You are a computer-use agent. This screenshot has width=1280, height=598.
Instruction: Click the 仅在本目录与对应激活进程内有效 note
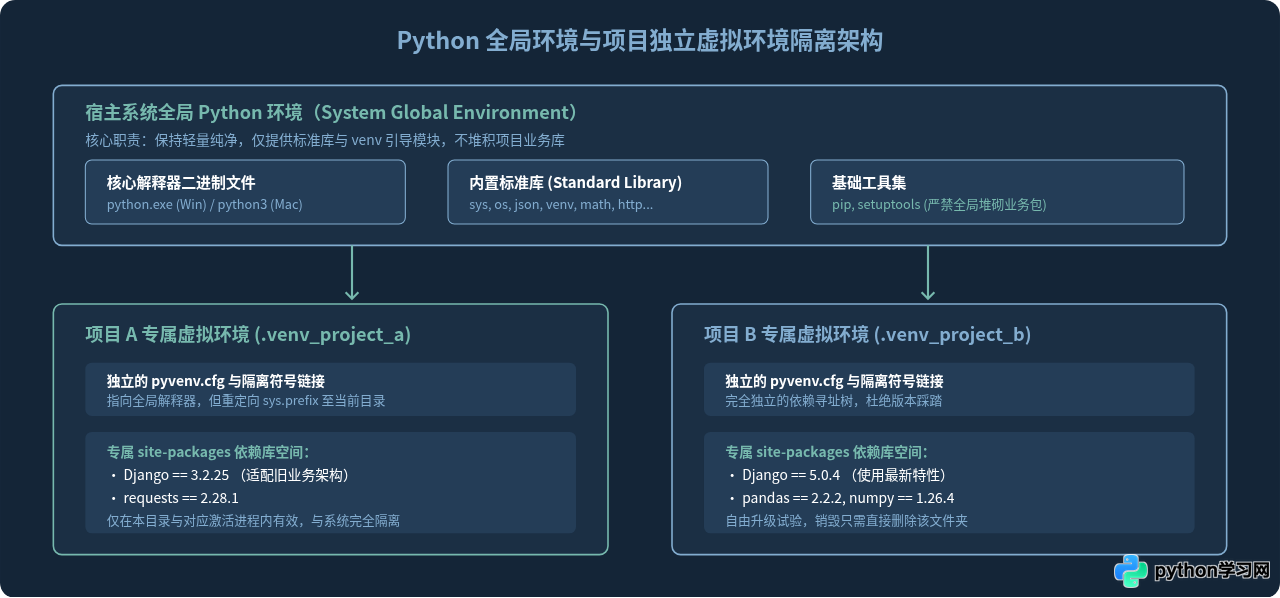click(254, 520)
